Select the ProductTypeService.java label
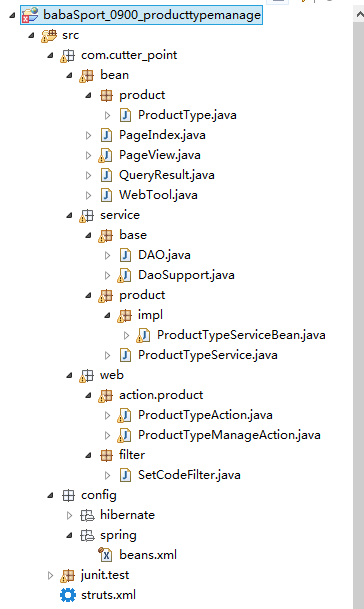Viewport: 364px width, 609px height. (208, 355)
